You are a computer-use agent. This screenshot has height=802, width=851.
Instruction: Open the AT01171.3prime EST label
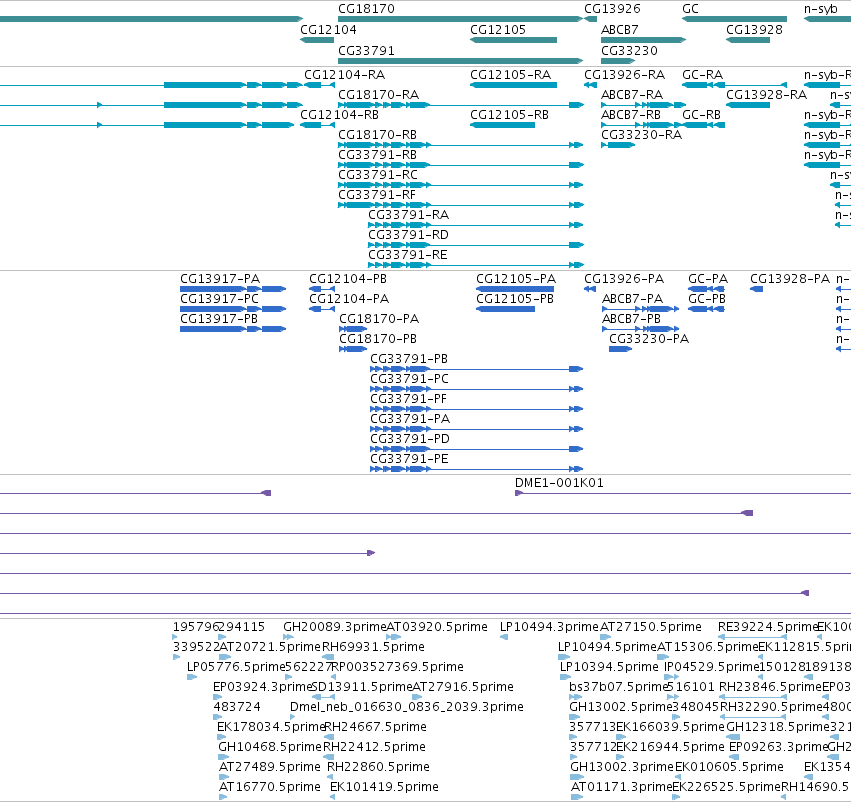(622, 788)
